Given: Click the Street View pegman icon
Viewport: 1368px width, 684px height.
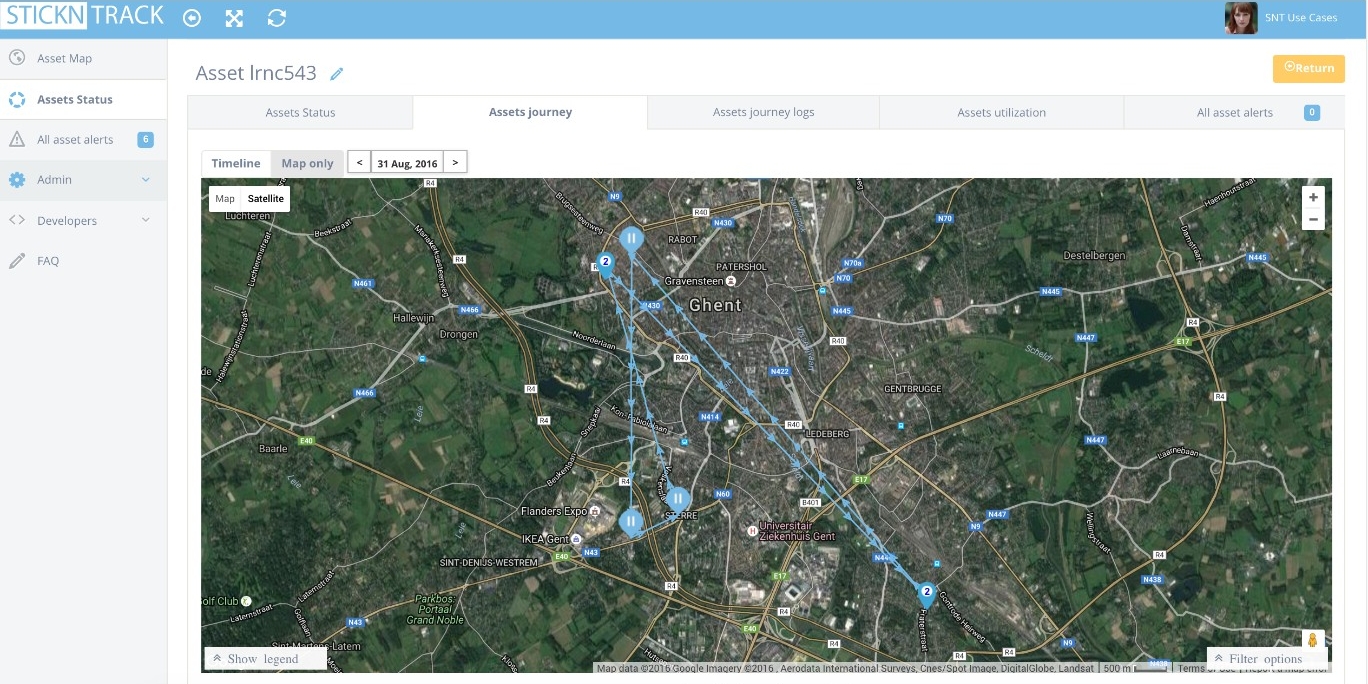Looking at the screenshot, I should tap(1313, 640).
